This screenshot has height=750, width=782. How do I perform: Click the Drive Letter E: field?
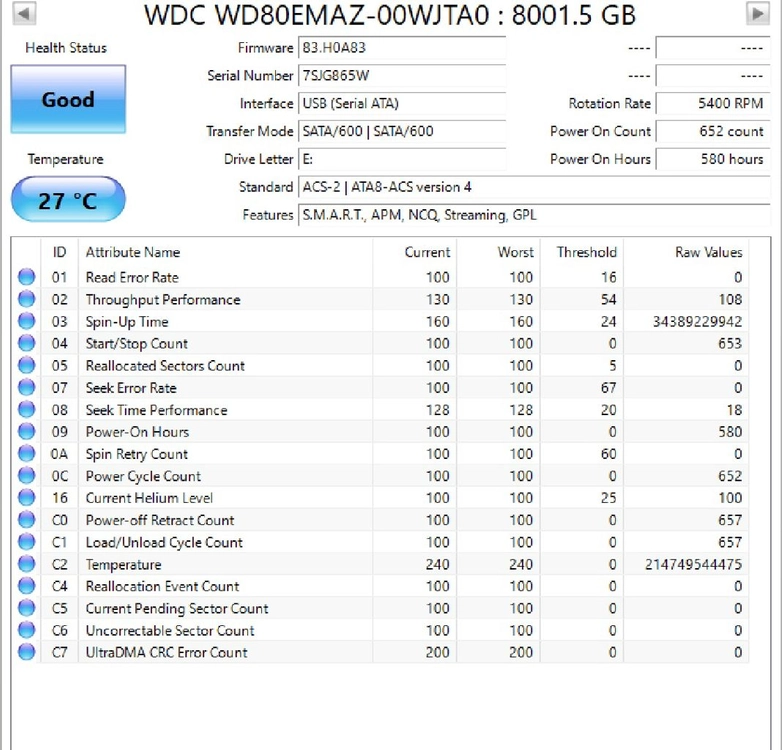click(402, 160)
